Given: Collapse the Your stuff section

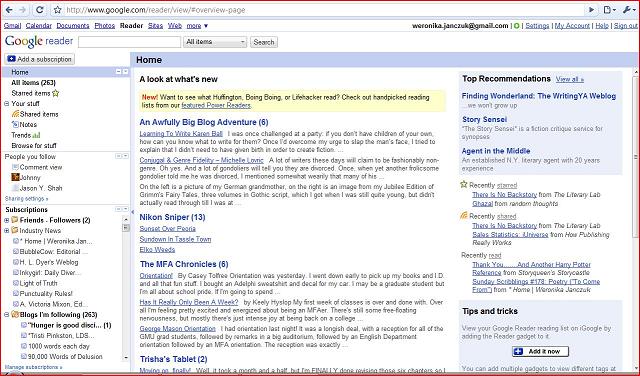Looking at the screenshot, I should (x=7, y=104).
